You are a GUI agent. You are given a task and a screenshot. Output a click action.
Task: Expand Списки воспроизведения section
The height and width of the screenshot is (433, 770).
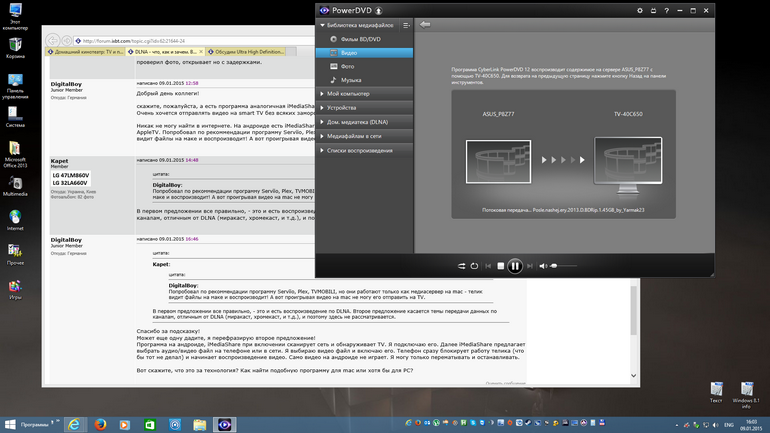click(x=364, y=150)
